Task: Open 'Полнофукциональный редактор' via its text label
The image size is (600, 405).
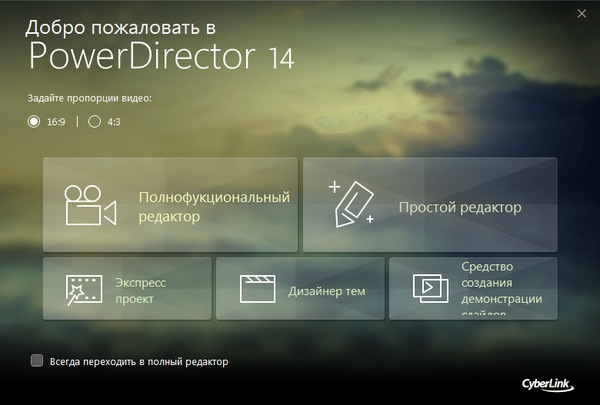Action: click(213, 206)
